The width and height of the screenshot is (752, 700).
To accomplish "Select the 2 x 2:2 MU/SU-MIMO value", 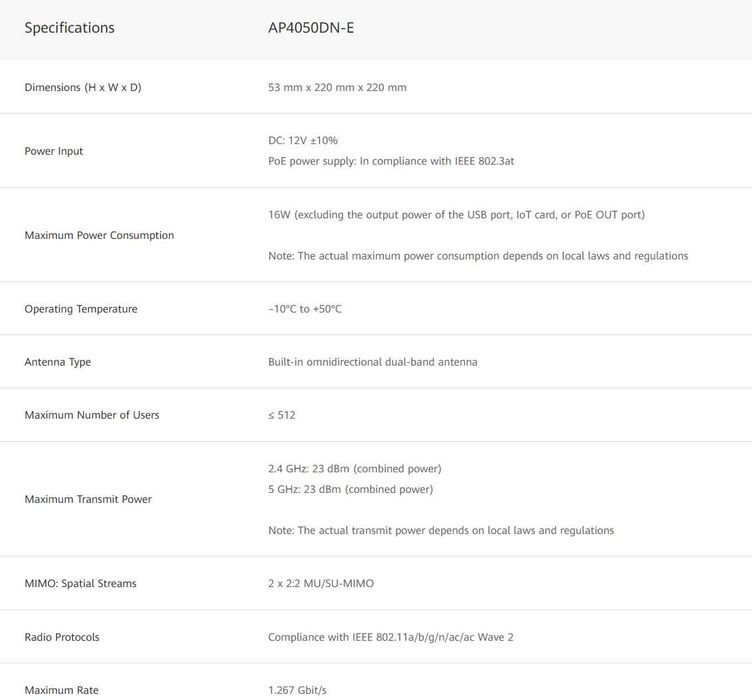I will point(321,583).
